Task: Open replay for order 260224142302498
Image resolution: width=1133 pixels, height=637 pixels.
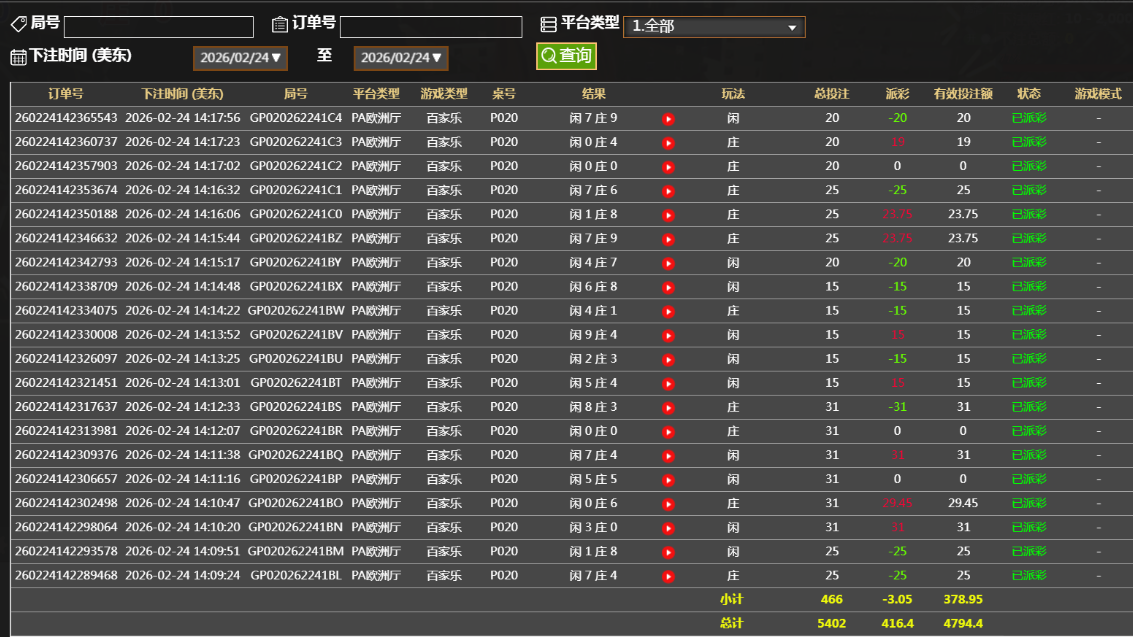Action: (x=668, y=503)
